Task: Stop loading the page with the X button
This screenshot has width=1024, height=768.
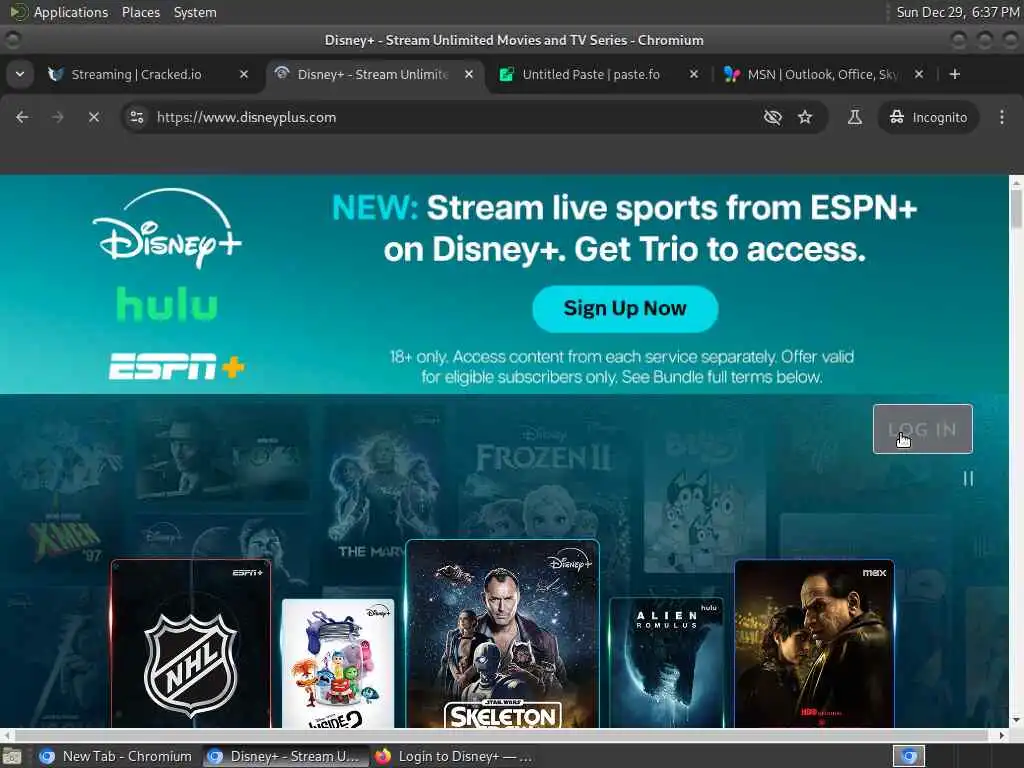Action: (93, 117)
